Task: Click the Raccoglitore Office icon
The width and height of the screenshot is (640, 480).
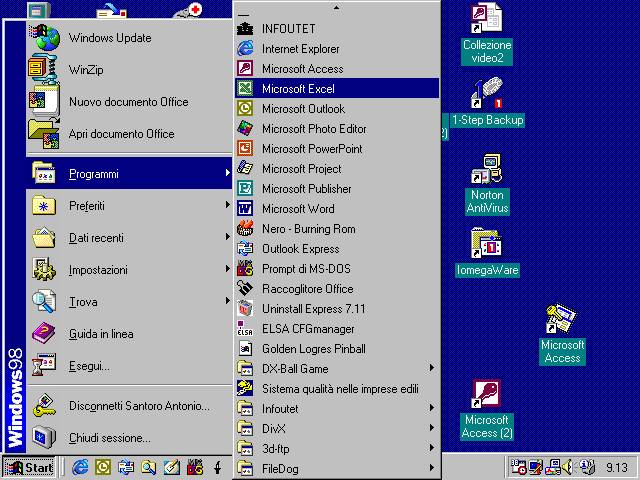Action: click(x=245, y=289)
